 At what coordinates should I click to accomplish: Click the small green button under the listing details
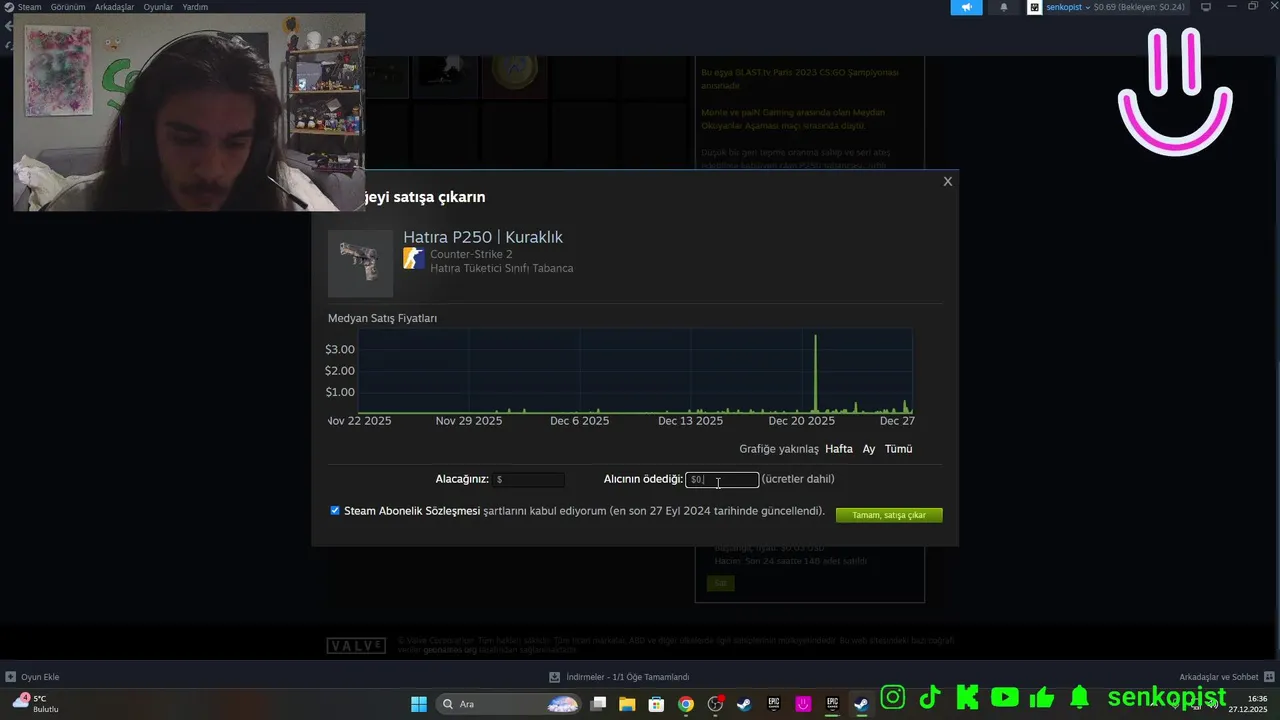(x=720, y=583)
